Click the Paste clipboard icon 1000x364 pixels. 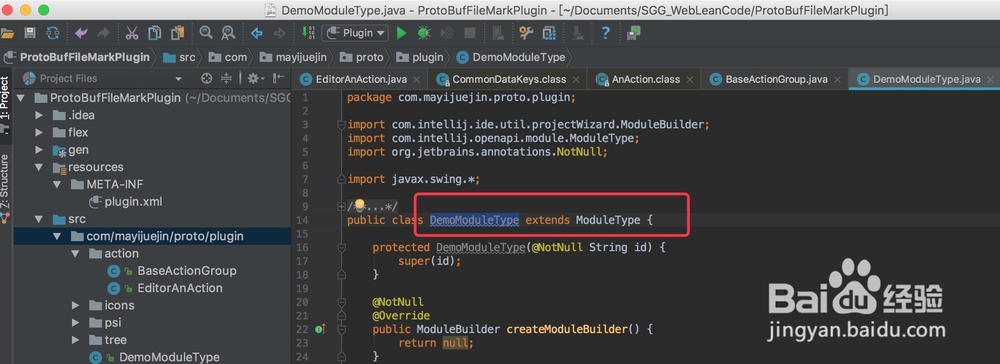tap(177, 33)
